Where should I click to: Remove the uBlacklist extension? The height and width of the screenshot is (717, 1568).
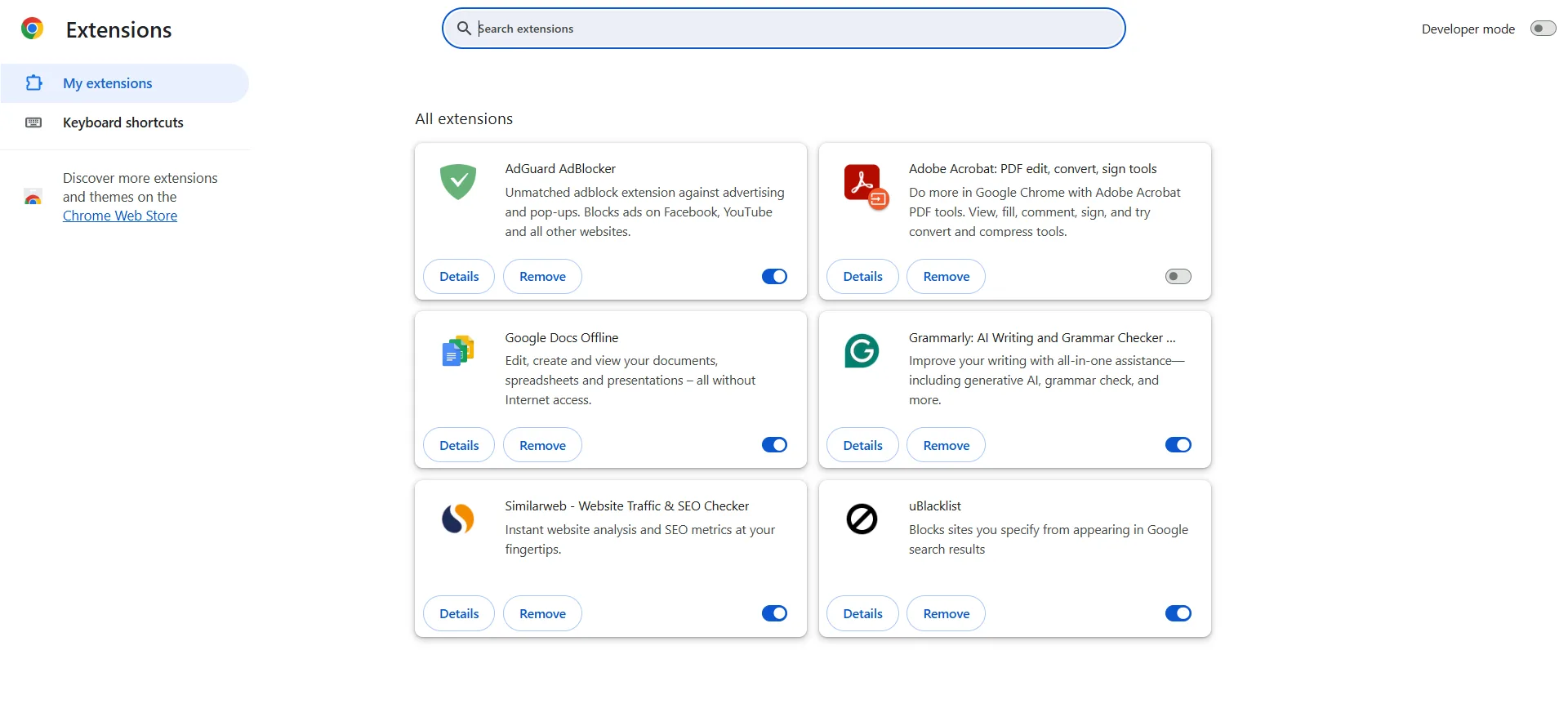click(x=946, y=613)
